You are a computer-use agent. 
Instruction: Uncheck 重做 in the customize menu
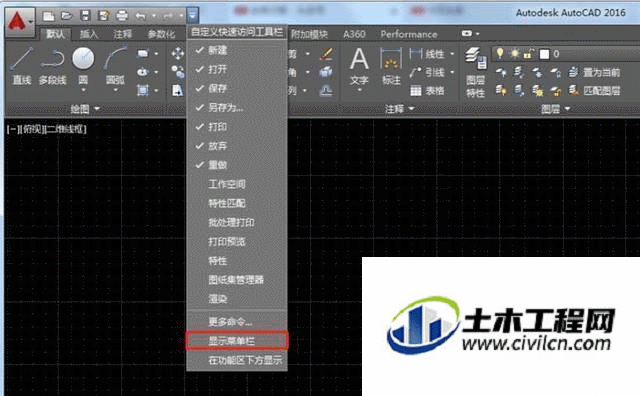(237, 165)
